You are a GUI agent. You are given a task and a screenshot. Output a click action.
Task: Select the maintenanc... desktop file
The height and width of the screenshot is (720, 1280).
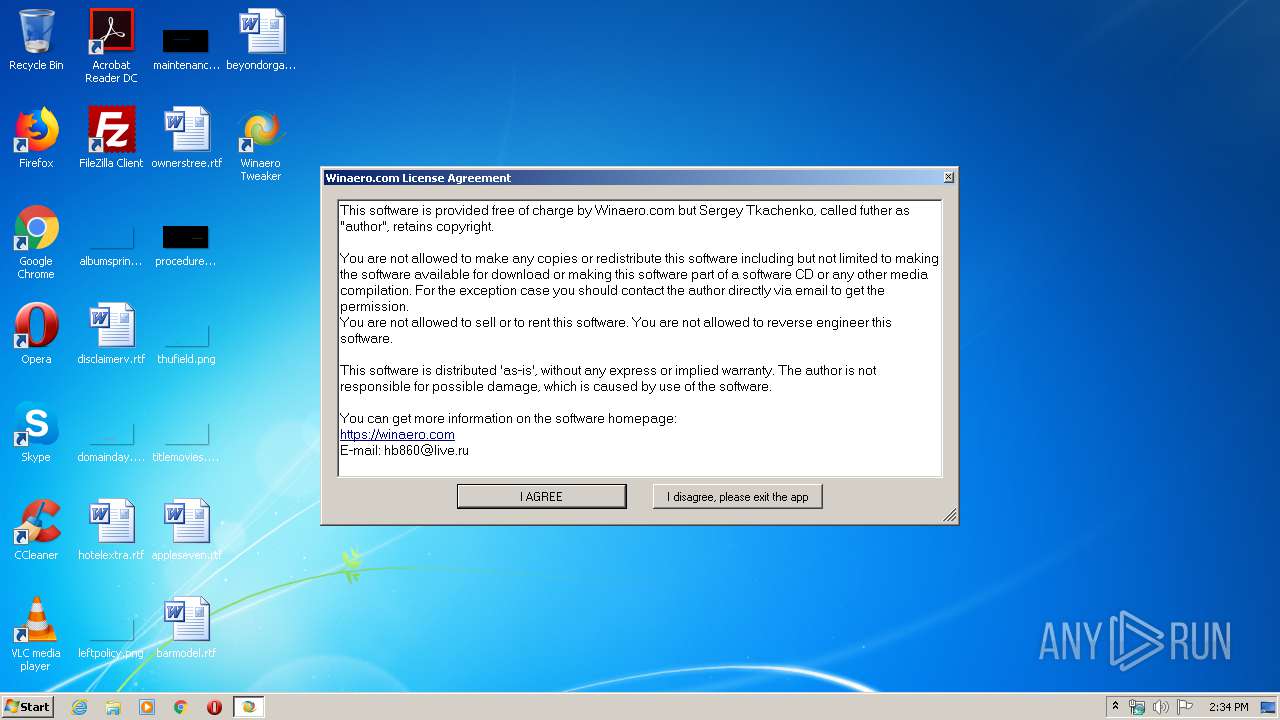[x=186, y=48]
